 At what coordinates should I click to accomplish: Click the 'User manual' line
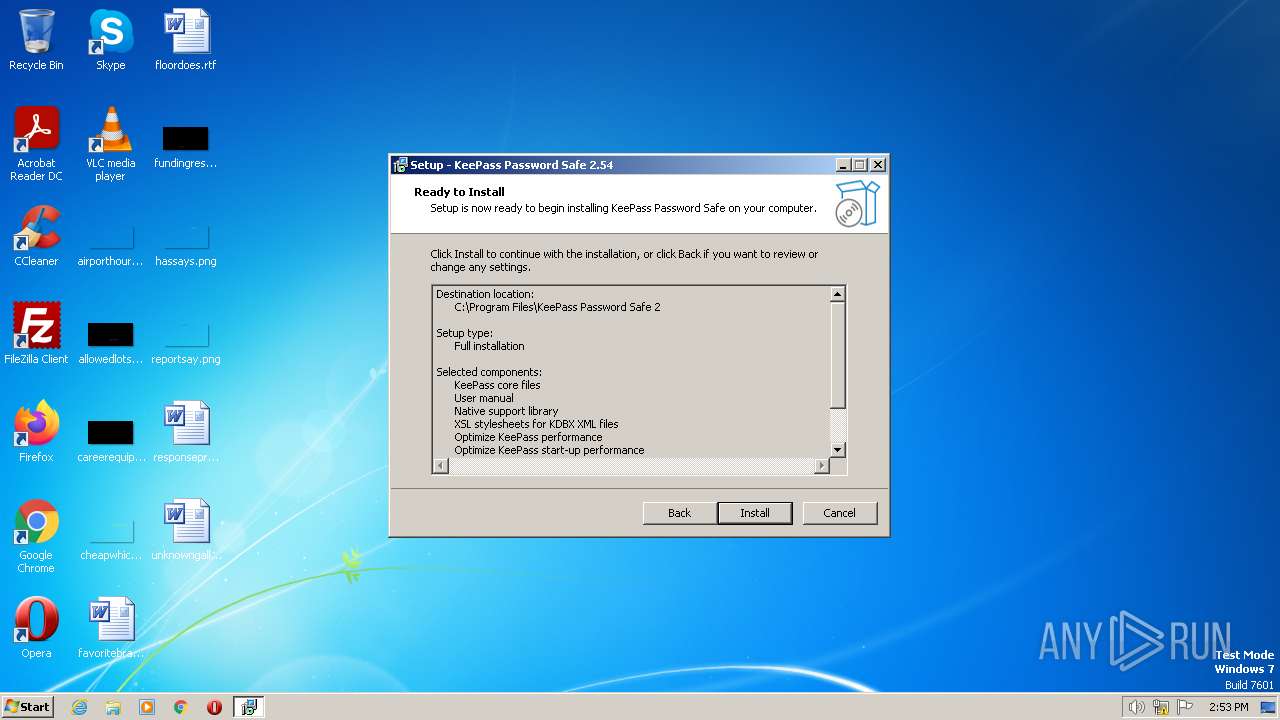(x=484, y=398)
